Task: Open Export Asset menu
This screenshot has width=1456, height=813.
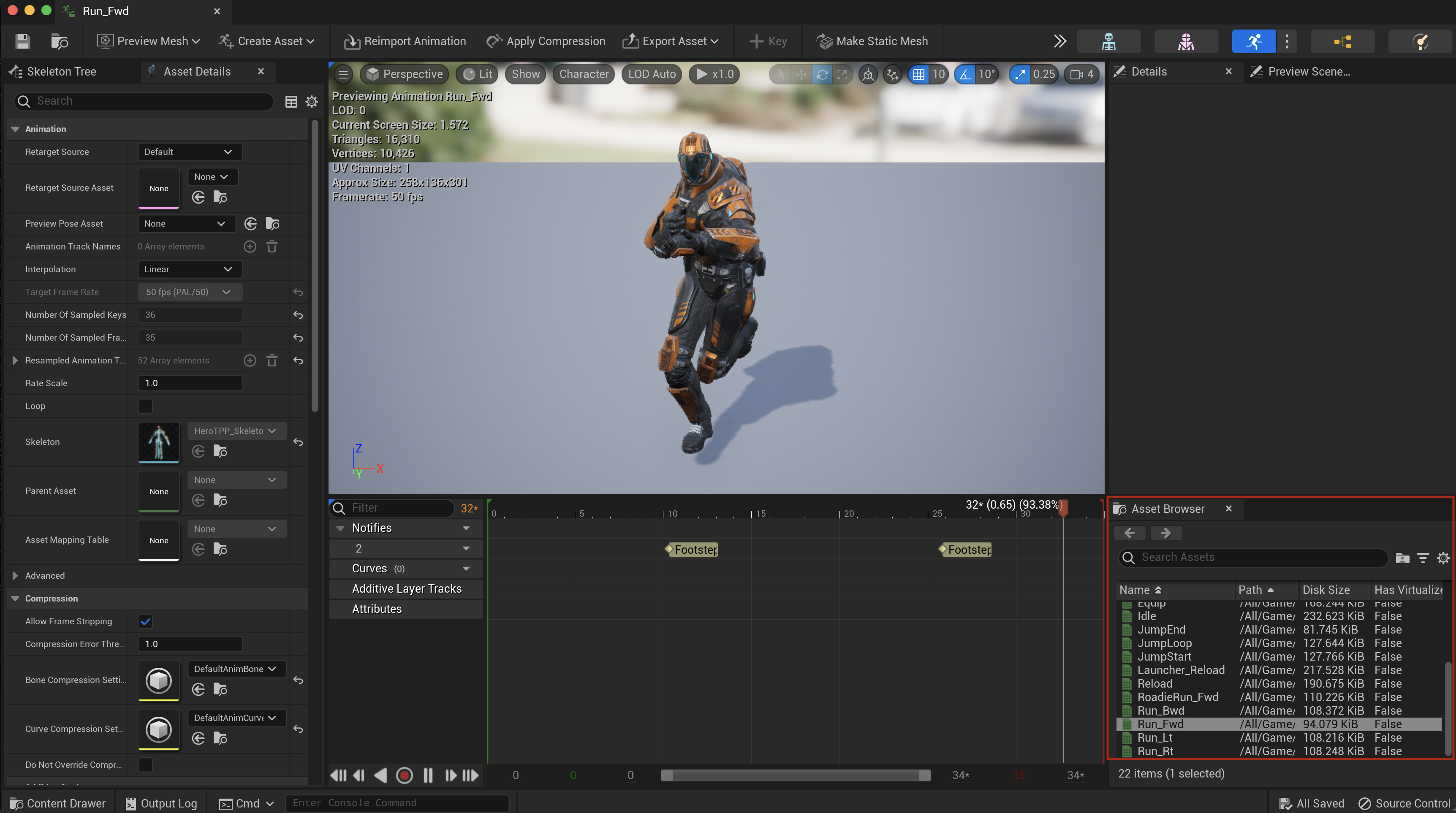Action: [x=670, y=41]
